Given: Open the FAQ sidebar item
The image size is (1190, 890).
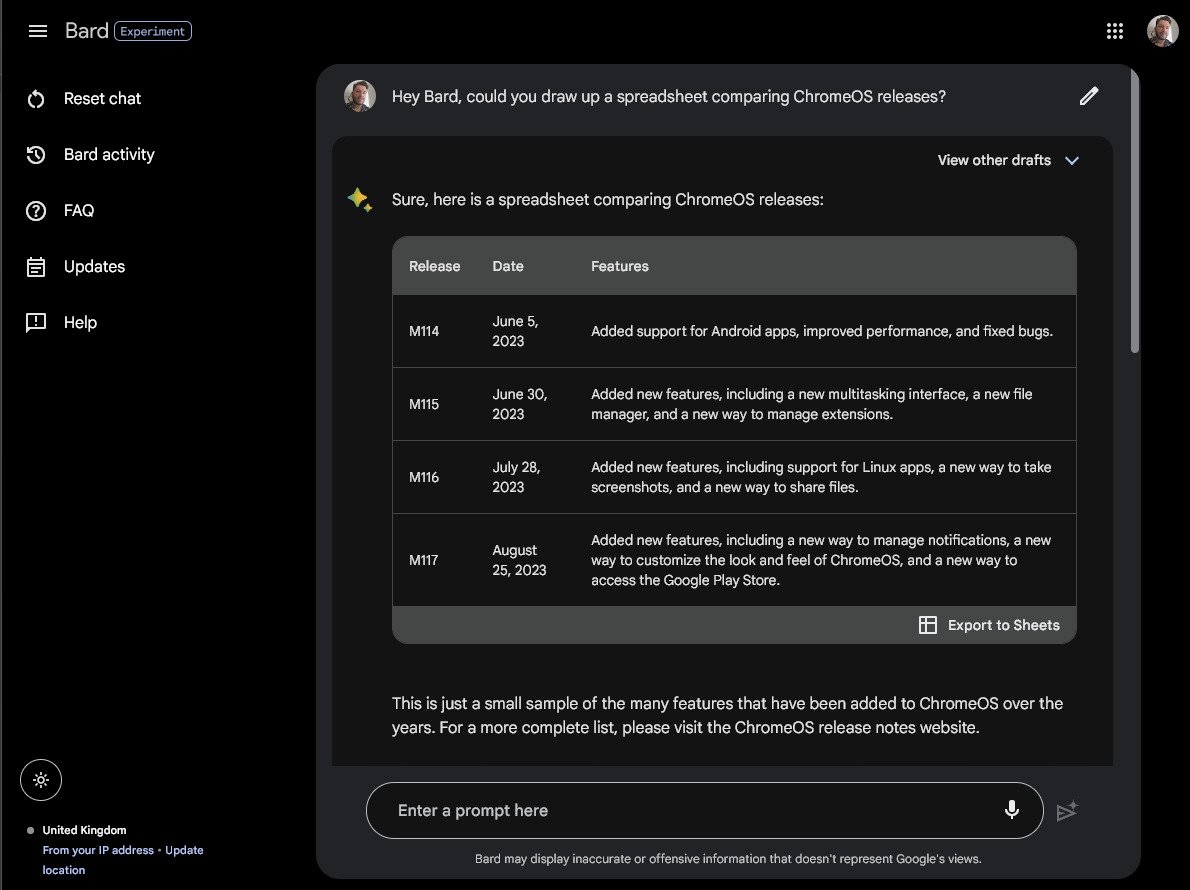Looking at the screenshot, I should pyautogui.click(x=79, y=210).
